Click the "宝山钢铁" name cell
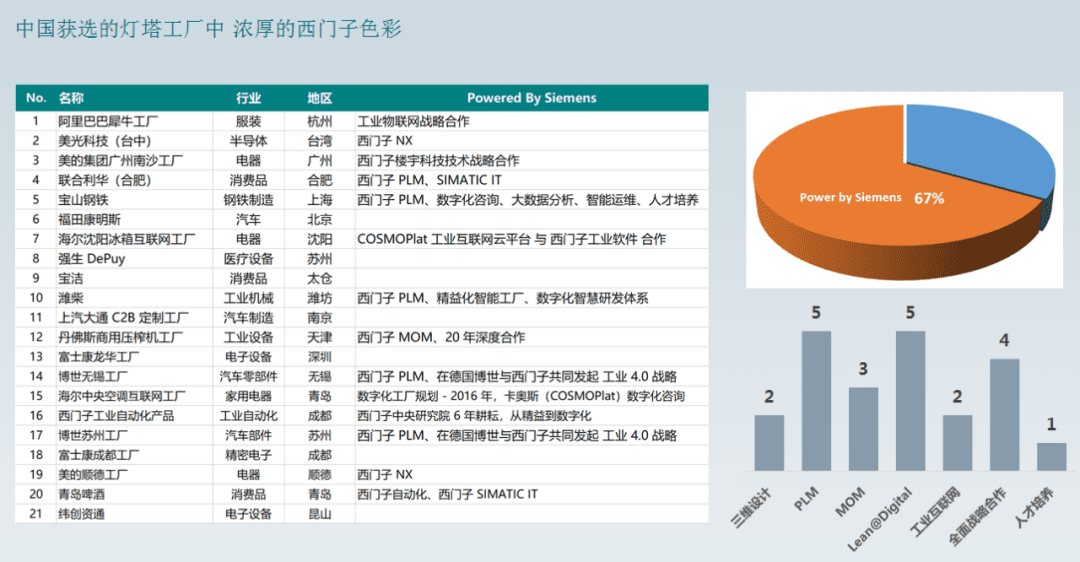Viewport: 1080px width, 562px height. pyautogui.click(x=82, y=200)
